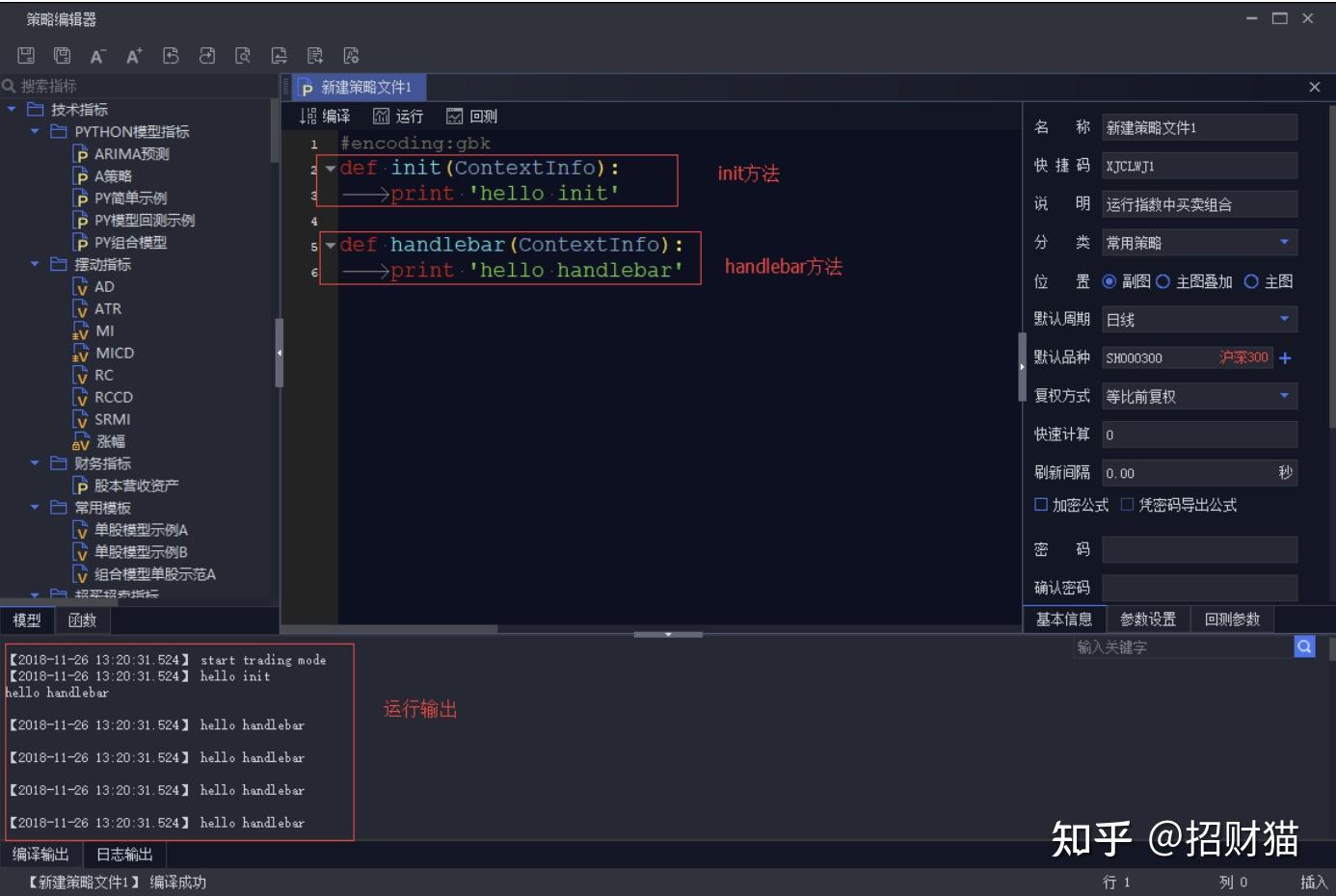Select the 主图 position radio button

tap(1251, 281)
